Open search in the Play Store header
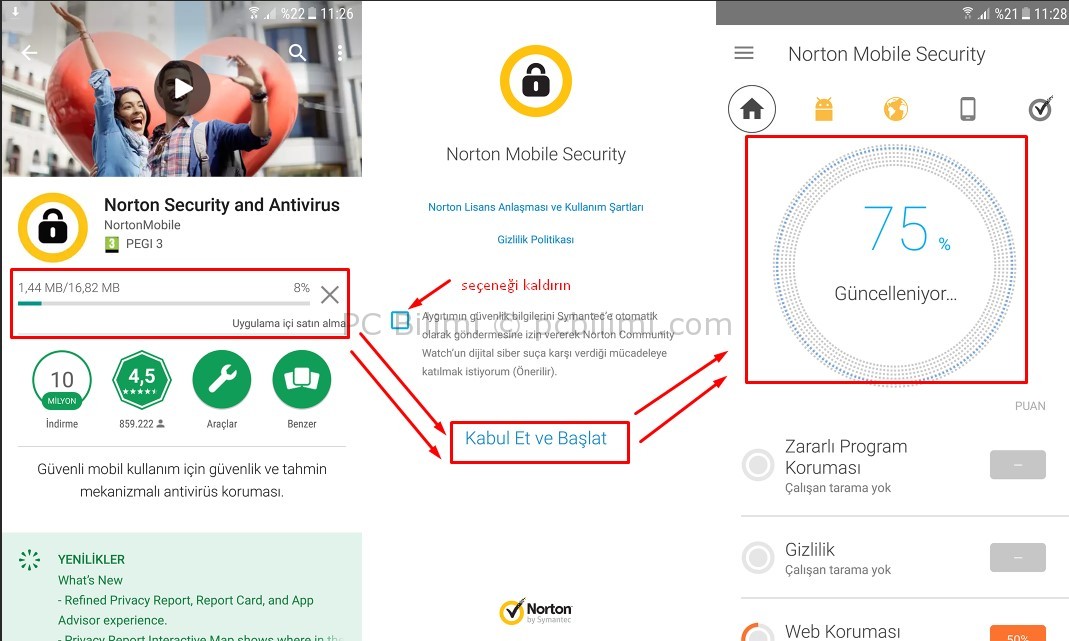This screenshot has height=641, width=1069. pos(297,53)
